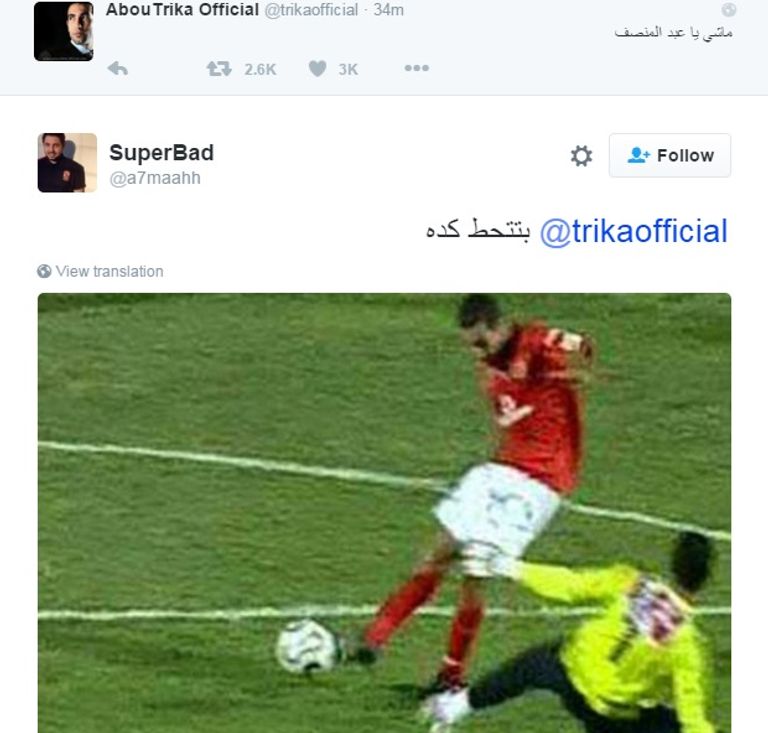768x733 pixels.
Task: Open the 34m timestamp link
Action: point(388,10)
